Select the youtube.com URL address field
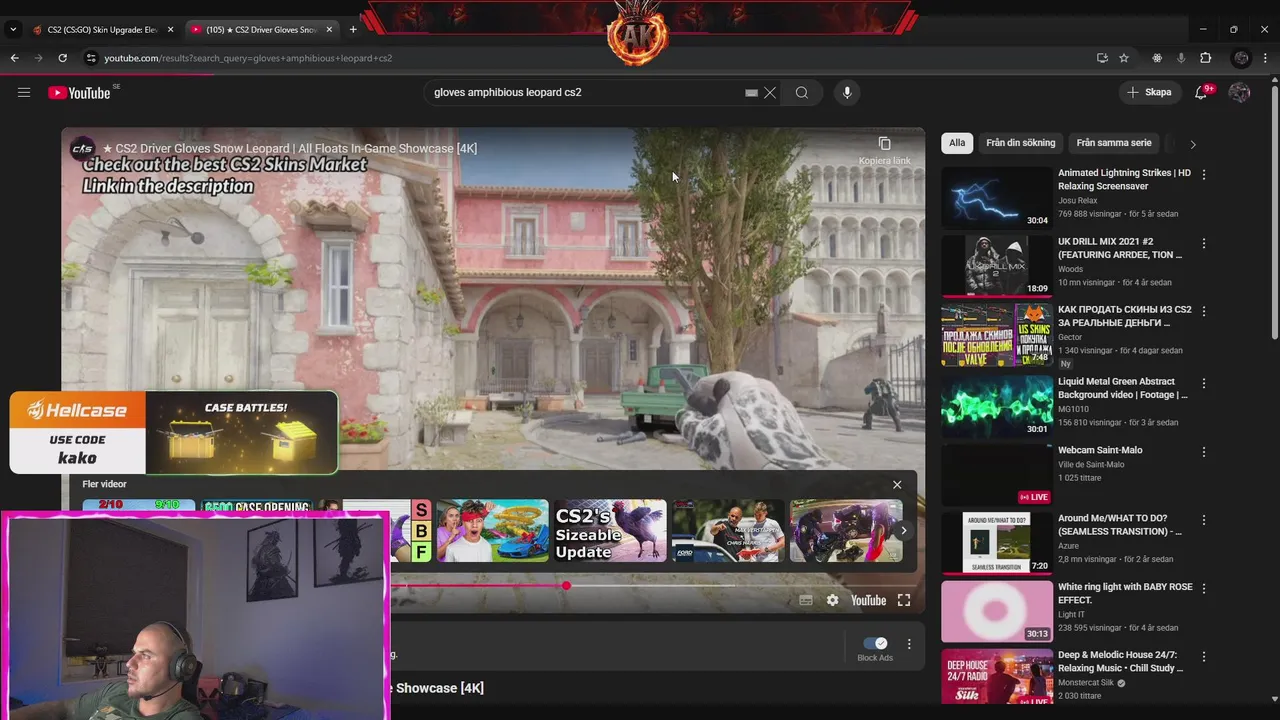Viewport: 1280px width, 720px height. (590, 58)
